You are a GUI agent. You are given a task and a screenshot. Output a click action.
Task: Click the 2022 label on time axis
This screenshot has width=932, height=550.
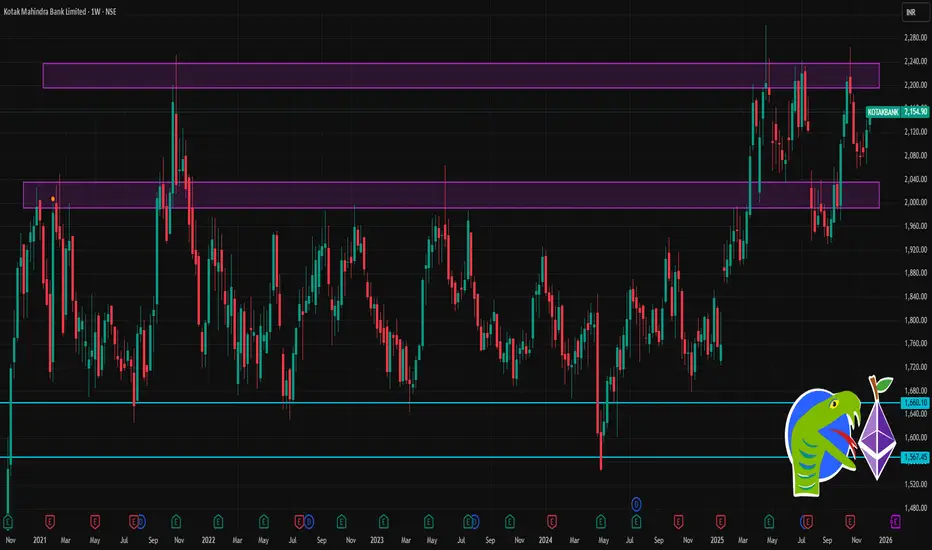(x=208, y=540)
